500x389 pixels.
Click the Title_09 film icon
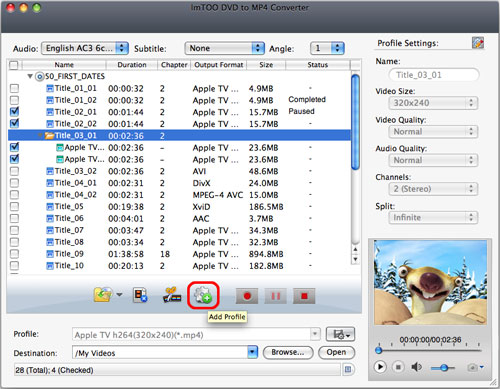click(50, 254)
